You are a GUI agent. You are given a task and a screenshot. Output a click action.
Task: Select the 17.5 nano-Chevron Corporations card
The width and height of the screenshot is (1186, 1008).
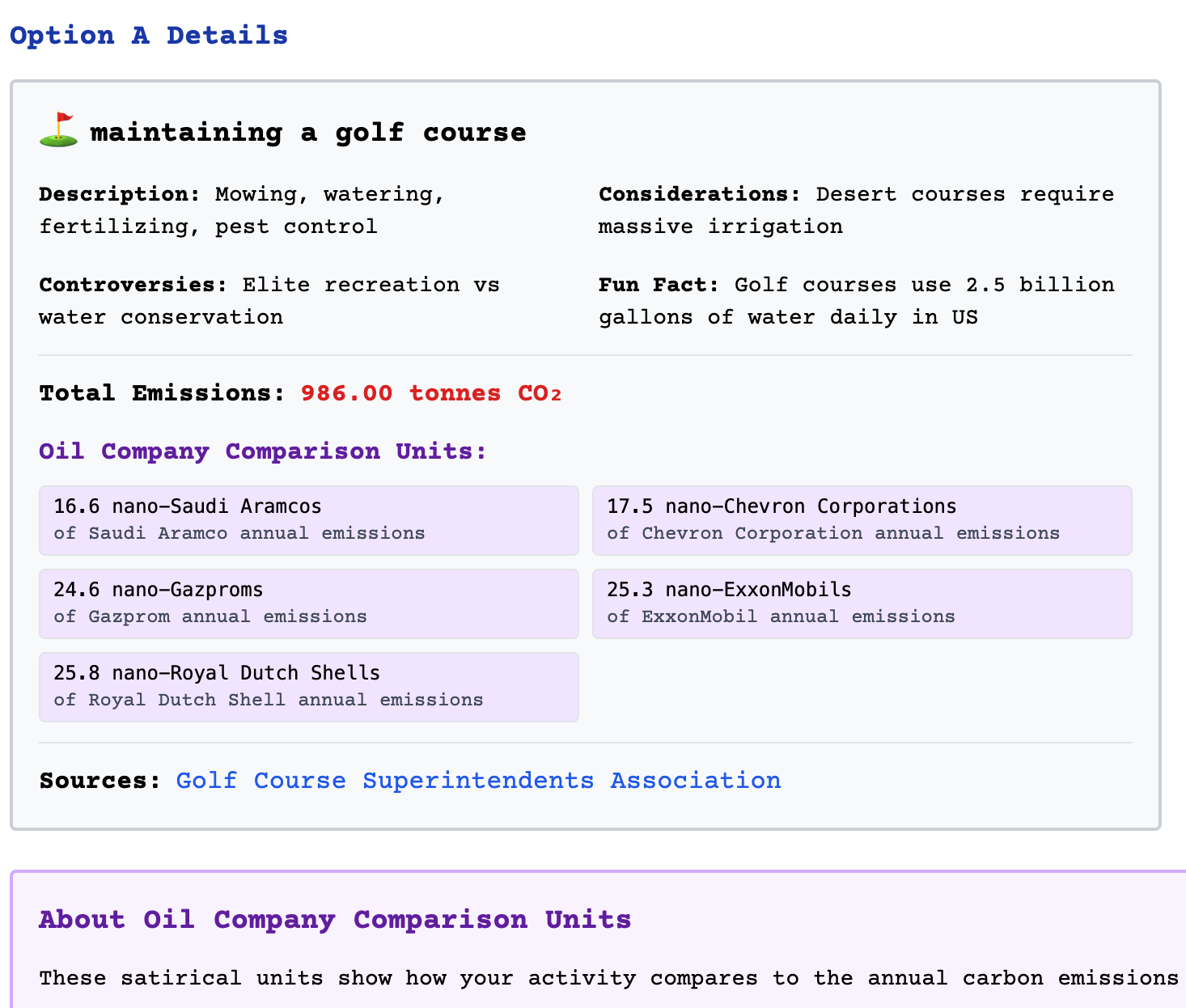tap(862, 520)
